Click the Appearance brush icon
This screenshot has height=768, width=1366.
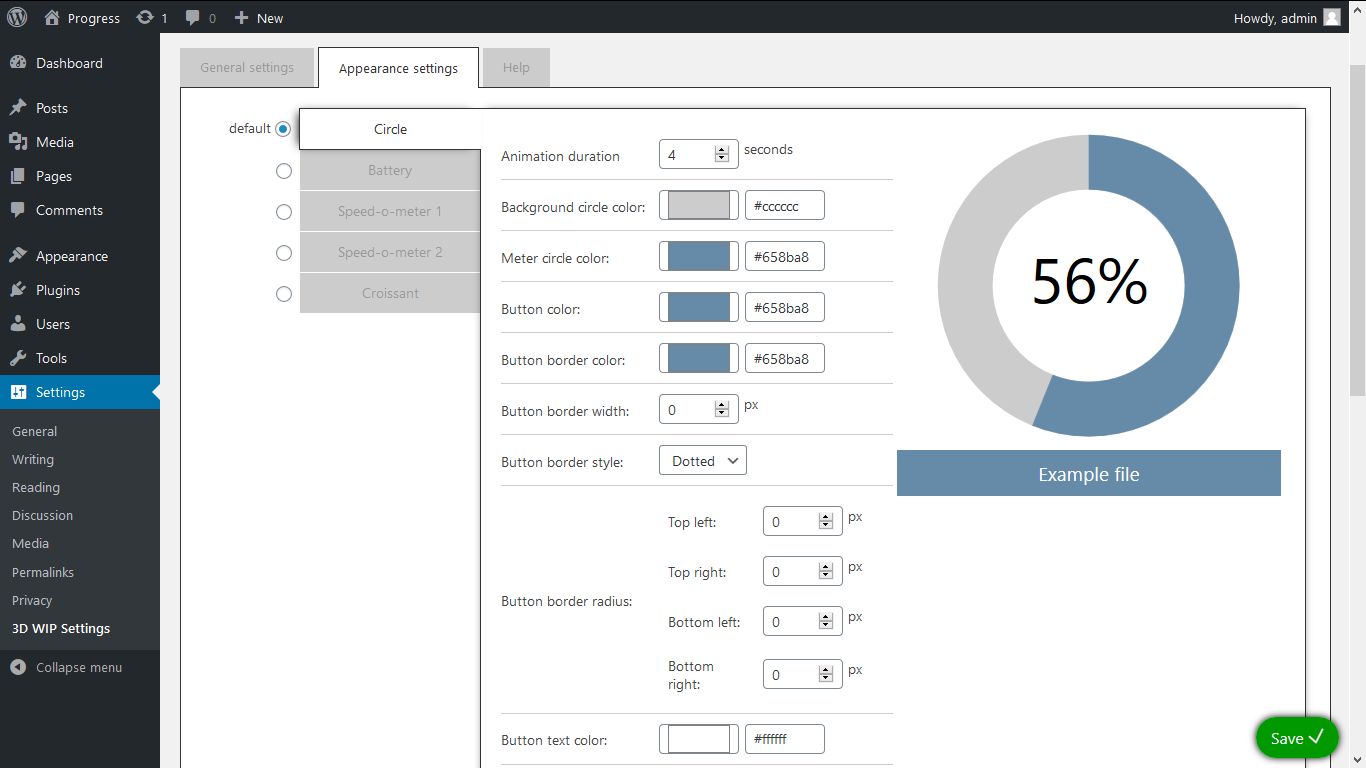[x=18, y=256]
